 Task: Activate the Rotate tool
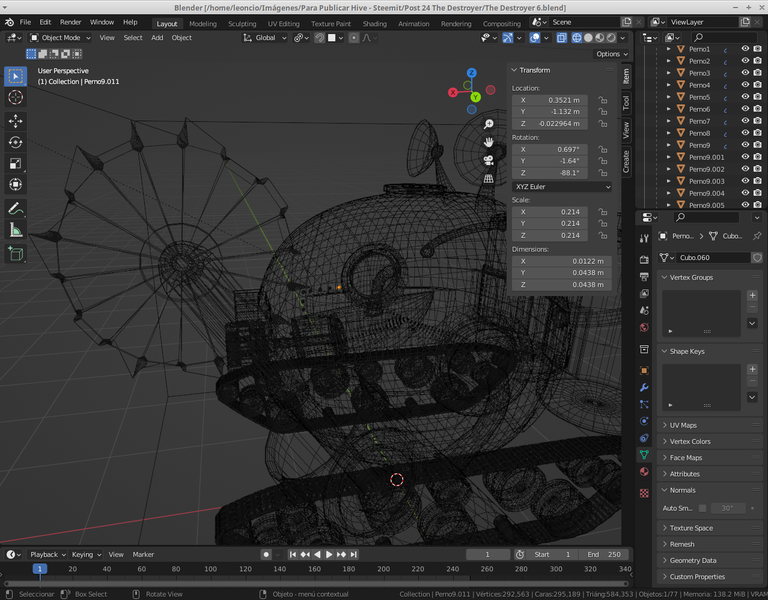[x=16, y=142]
